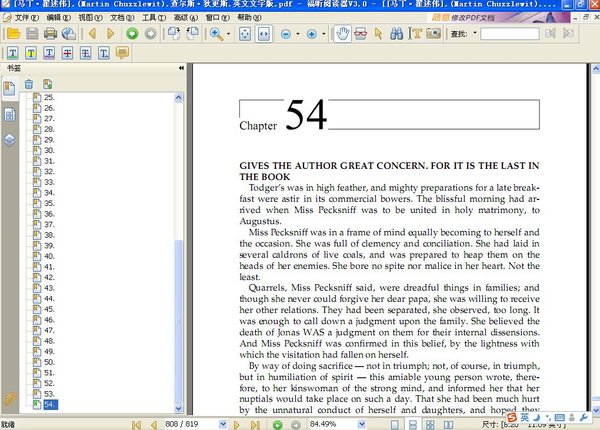
Task: Jump to last page in status bar
Action: (x=255, y=425)
